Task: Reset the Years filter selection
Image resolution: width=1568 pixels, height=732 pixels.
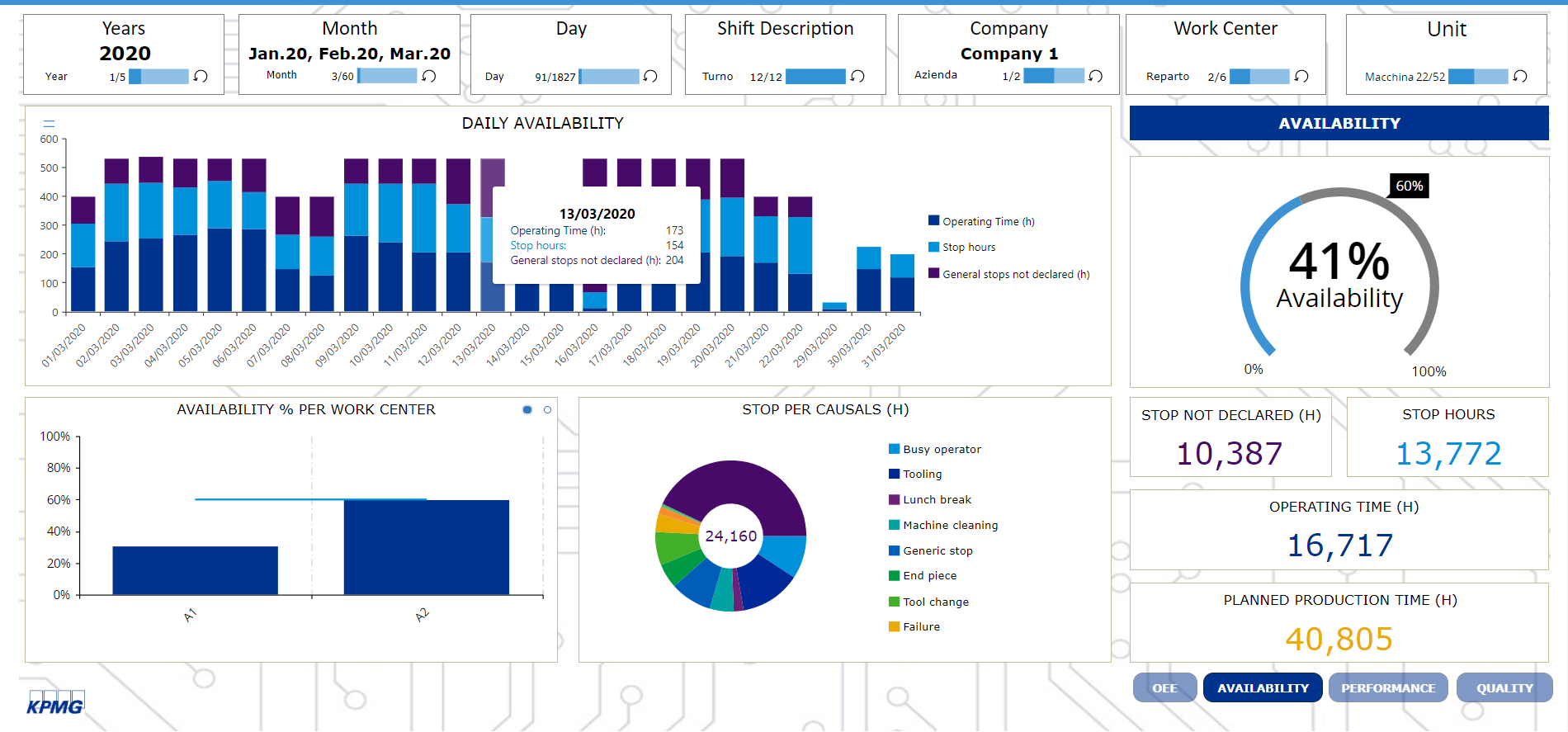Action: coord(201,77)
